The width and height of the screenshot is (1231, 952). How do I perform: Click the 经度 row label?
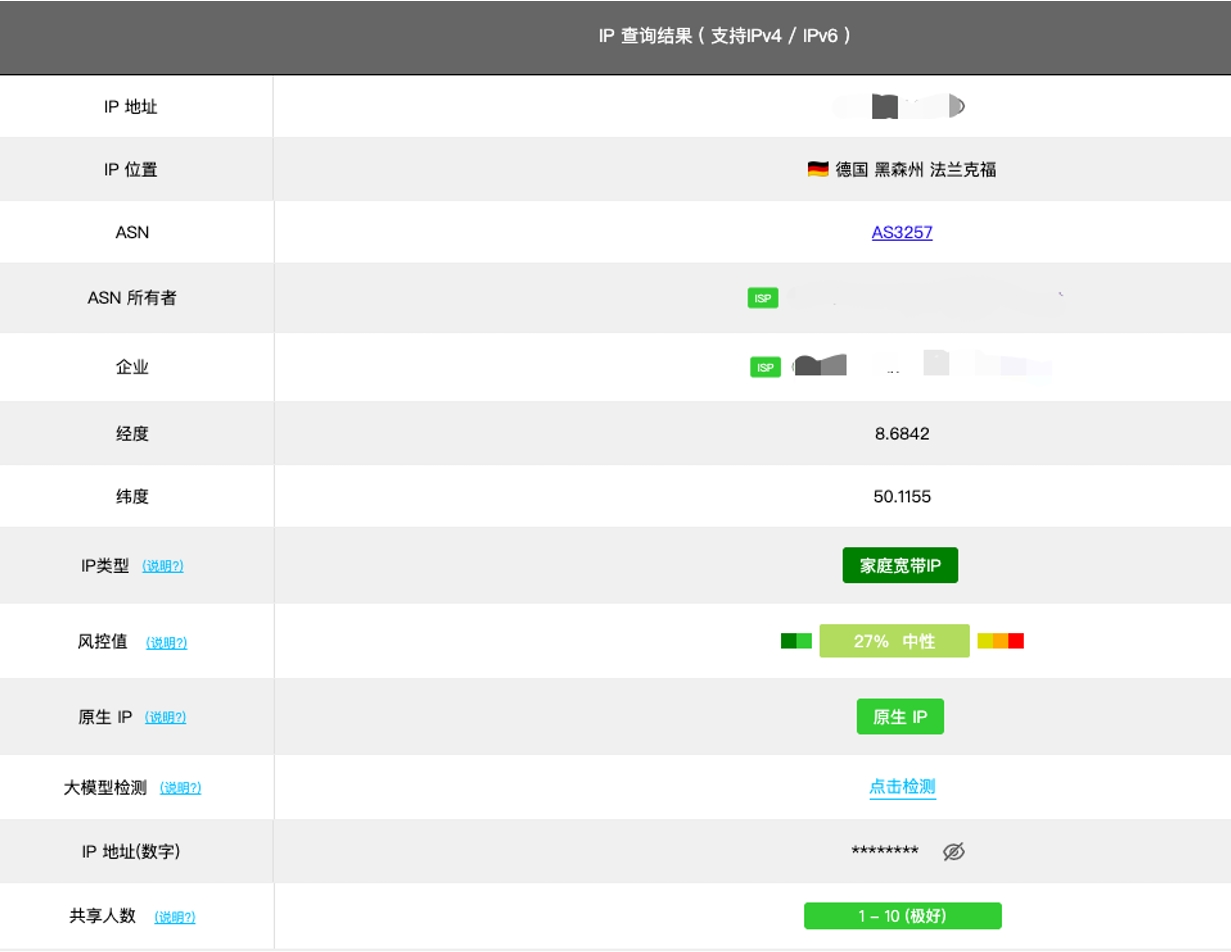coord(132,434)
